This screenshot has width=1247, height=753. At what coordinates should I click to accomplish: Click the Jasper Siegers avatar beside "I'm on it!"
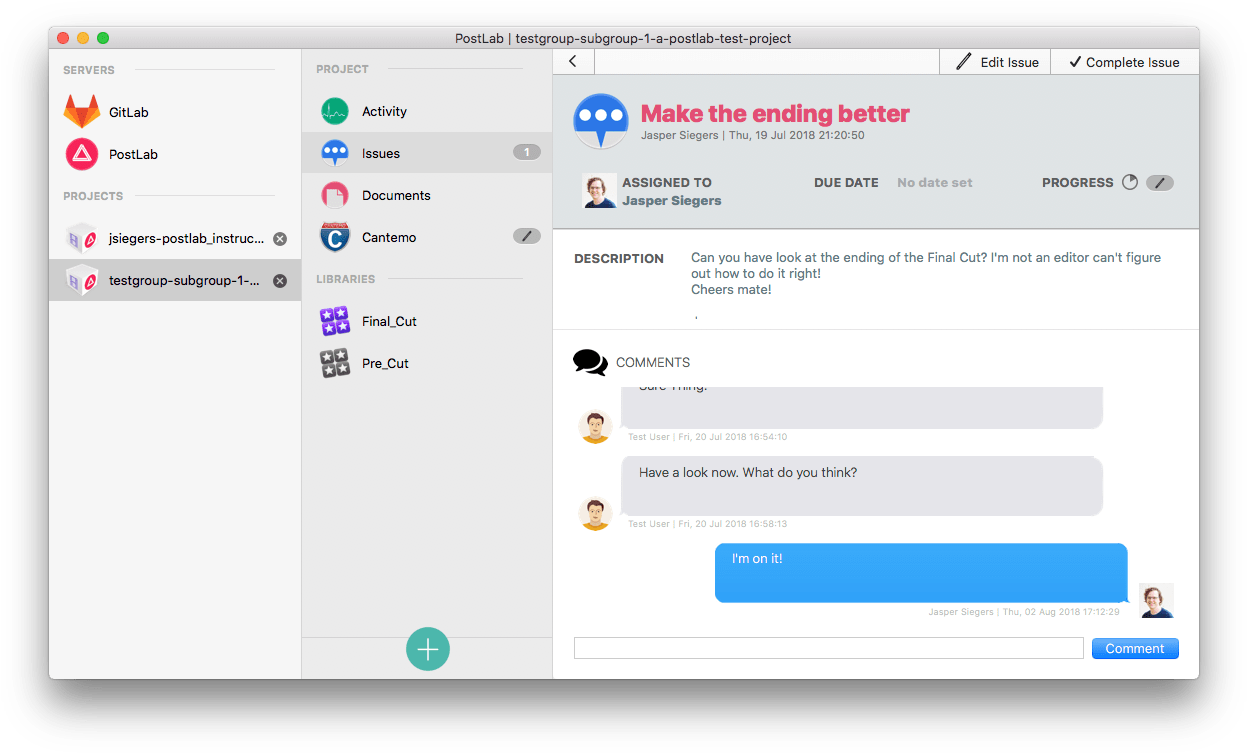click(x=1156, y=600)
